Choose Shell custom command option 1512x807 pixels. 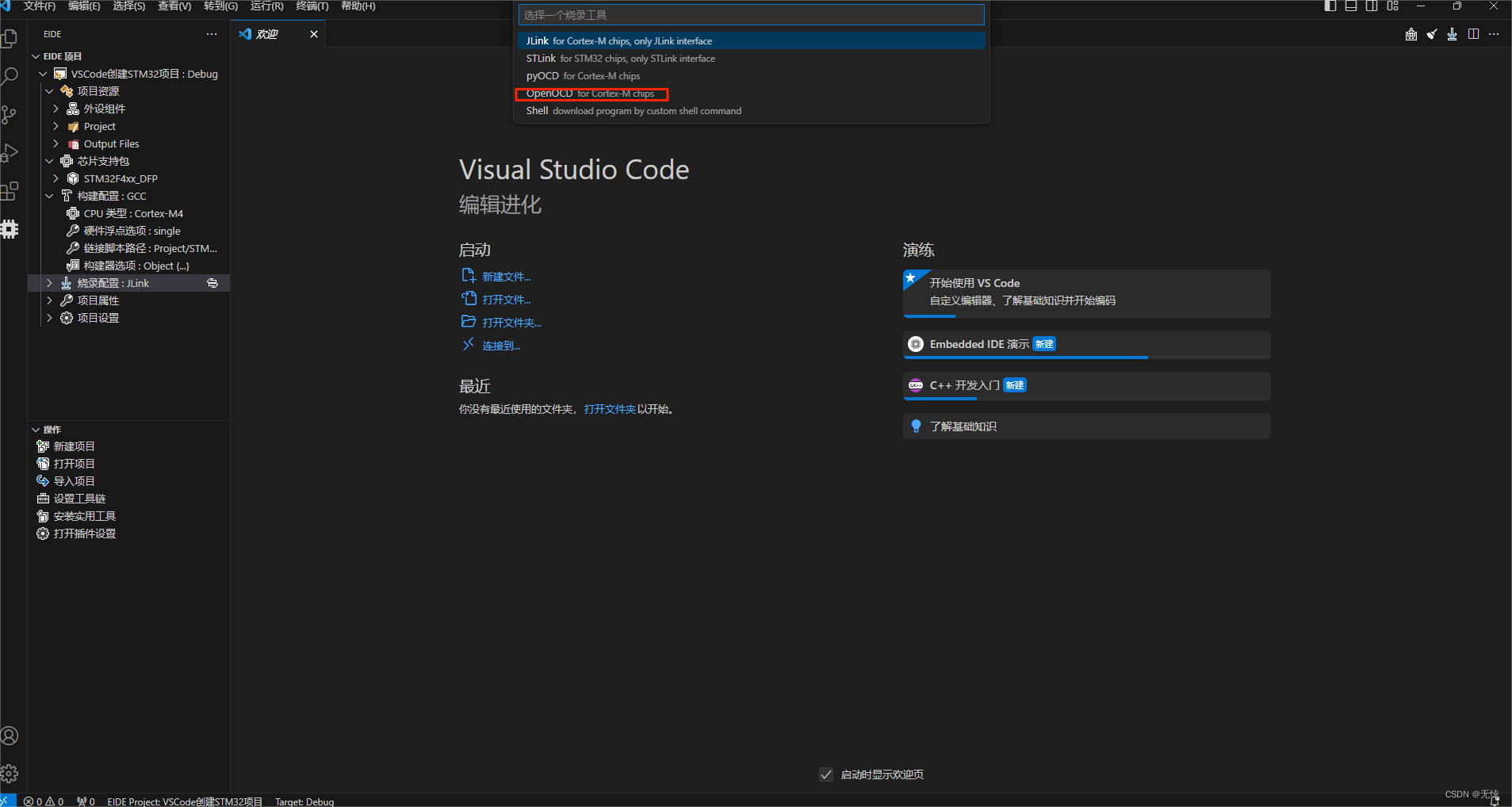tap(752, 110)
